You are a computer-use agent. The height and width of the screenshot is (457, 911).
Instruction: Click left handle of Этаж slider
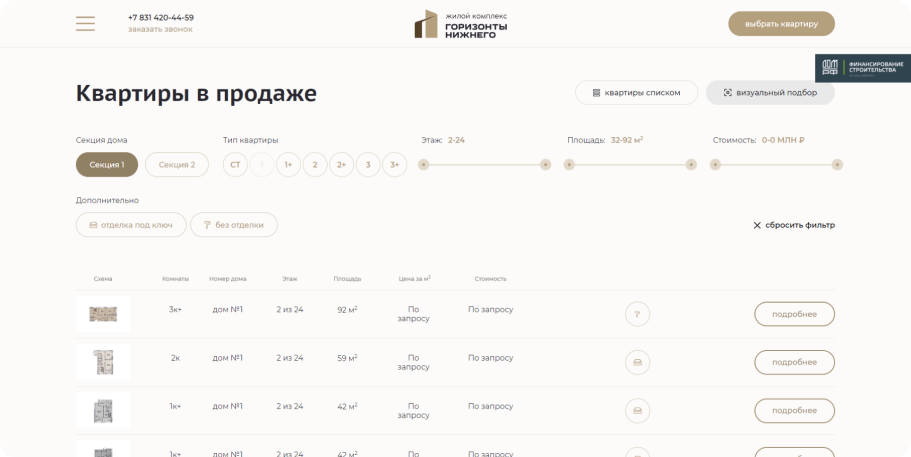point(424,165)
